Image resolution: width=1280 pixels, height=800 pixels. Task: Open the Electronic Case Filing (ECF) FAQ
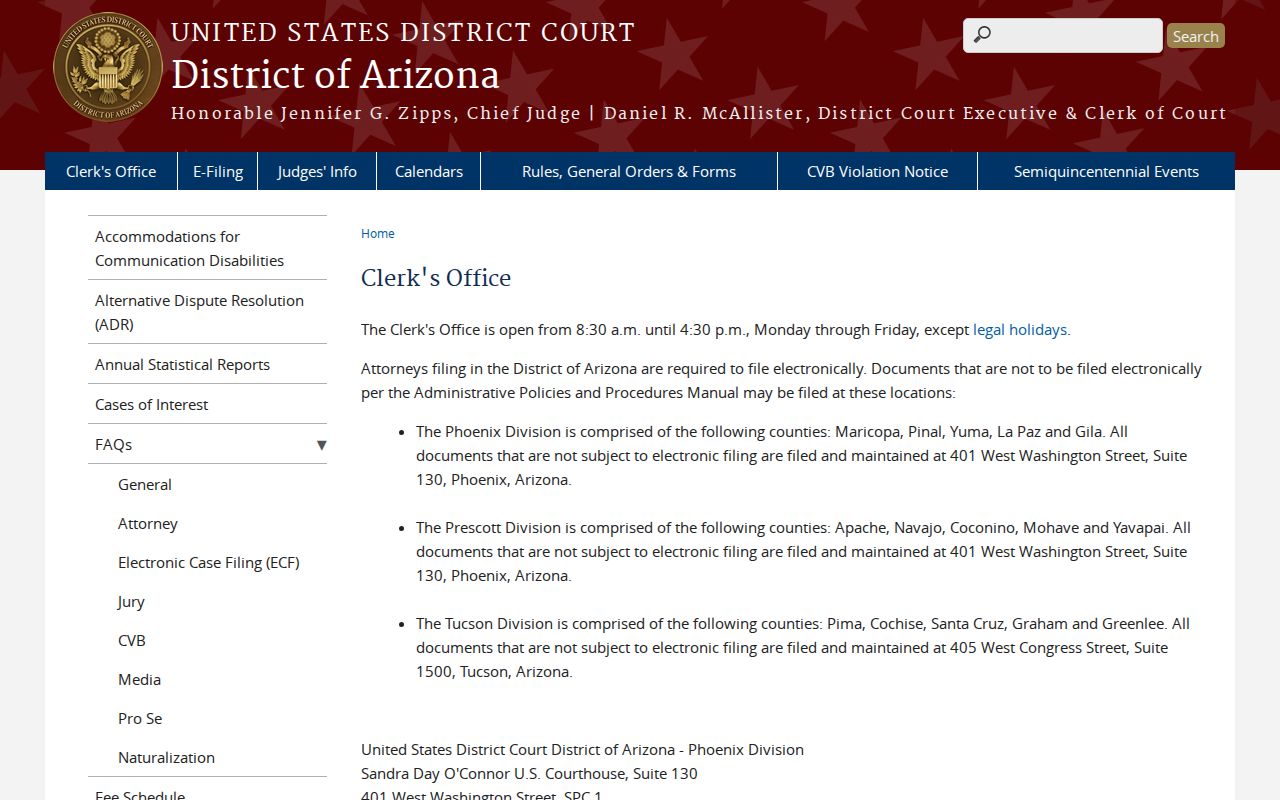coord(209,562)
